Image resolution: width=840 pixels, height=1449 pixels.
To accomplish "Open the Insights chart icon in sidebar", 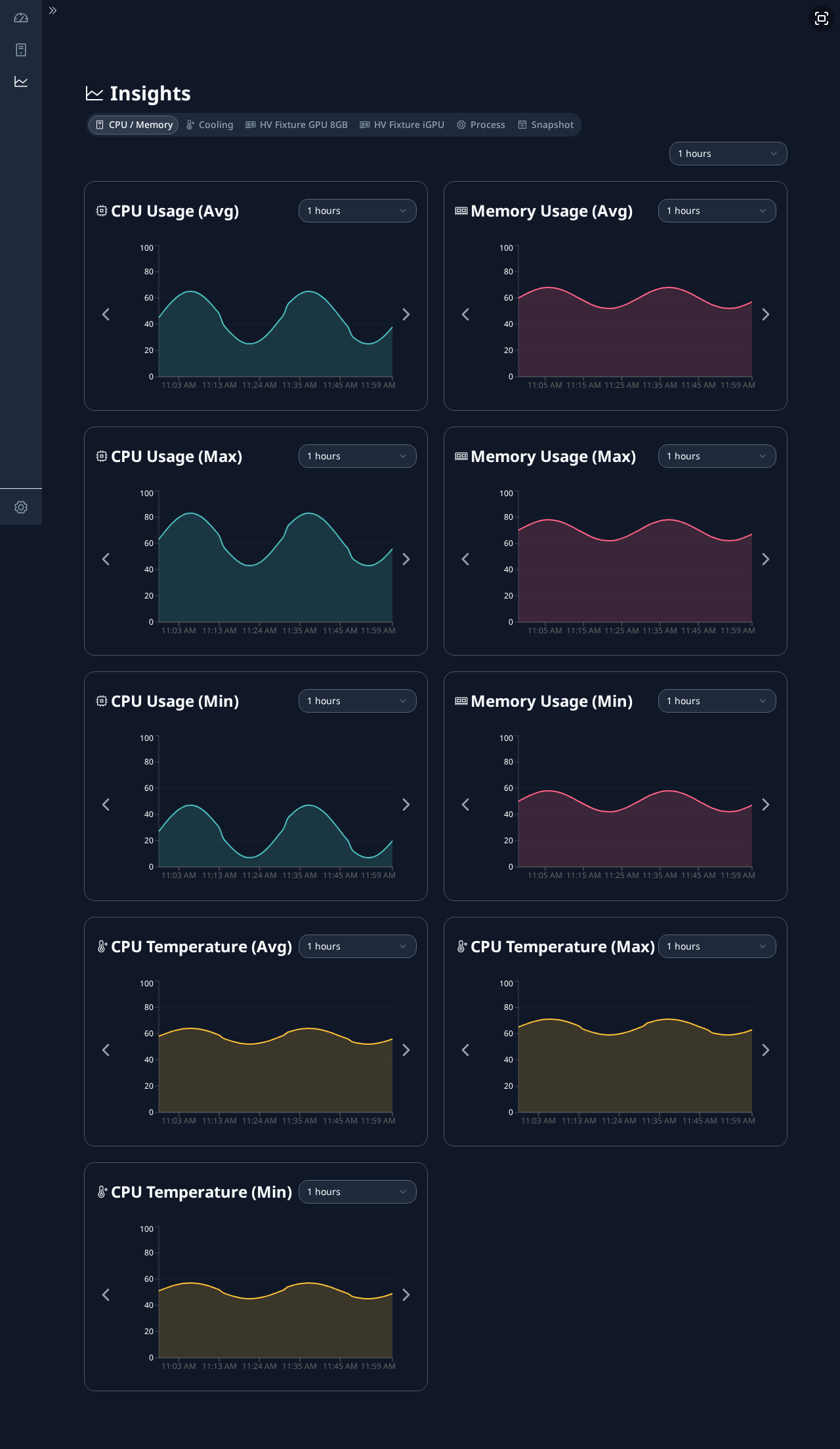I will (x=21, y=81).
